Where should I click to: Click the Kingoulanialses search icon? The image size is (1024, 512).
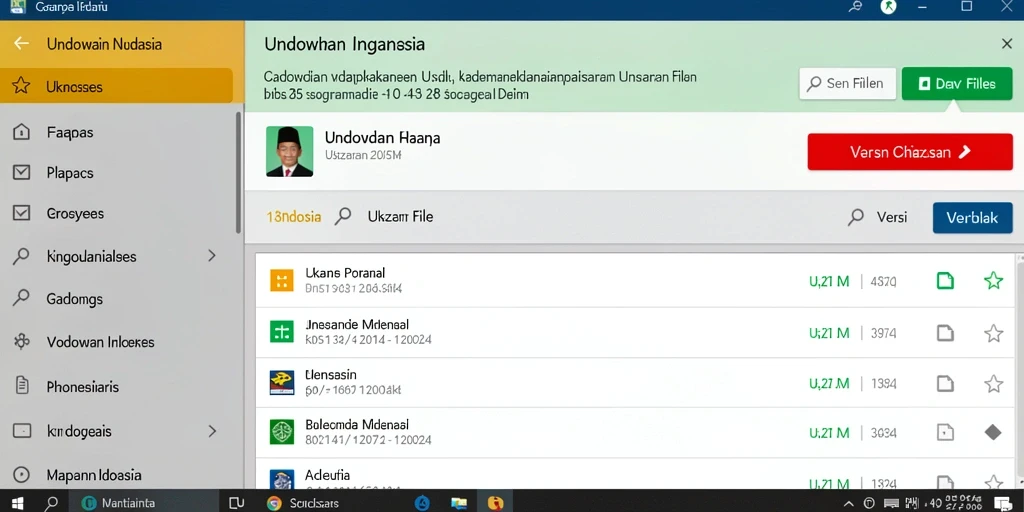pos(21,256)
